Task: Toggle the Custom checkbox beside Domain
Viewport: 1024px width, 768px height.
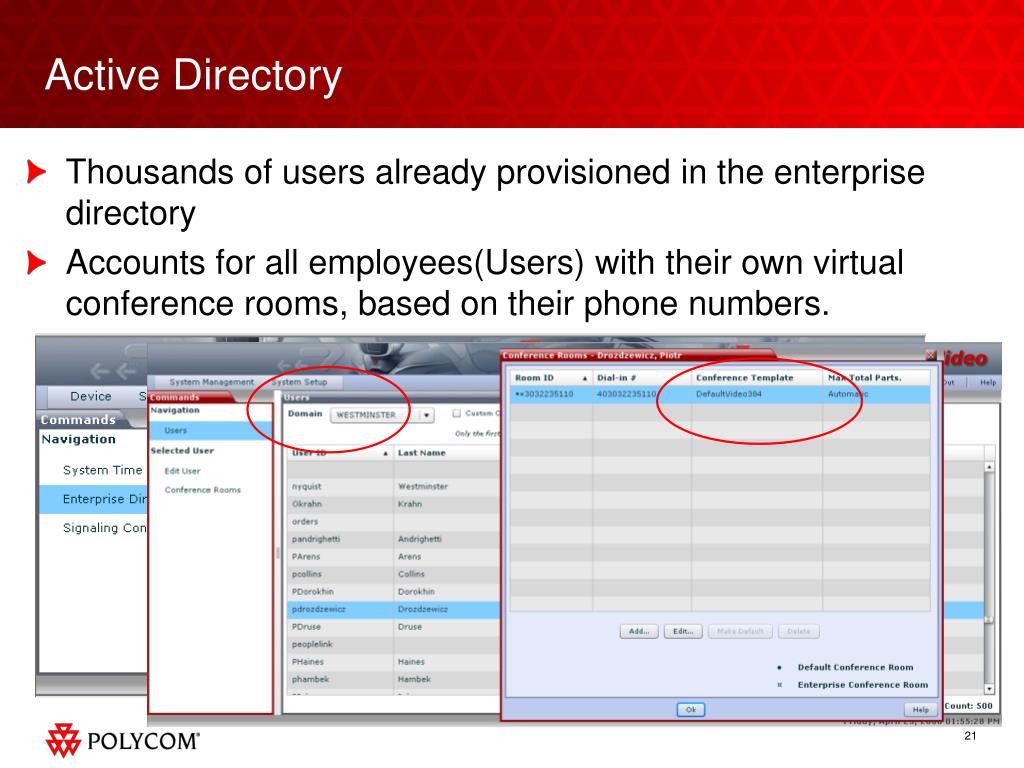Action: click(x=456, y=413)
